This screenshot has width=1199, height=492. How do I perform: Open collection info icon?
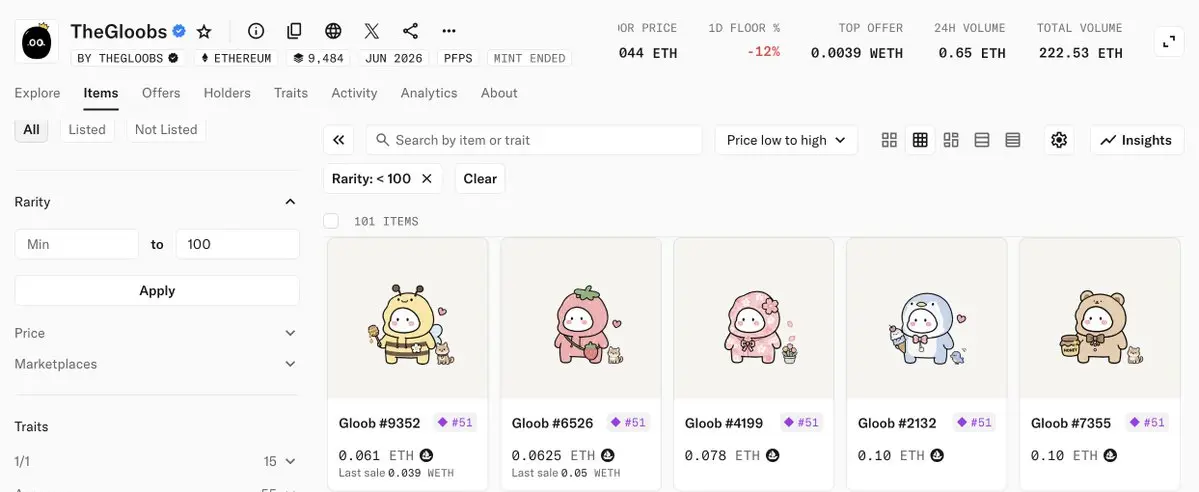pyautogui.click(x=256, y=31)
